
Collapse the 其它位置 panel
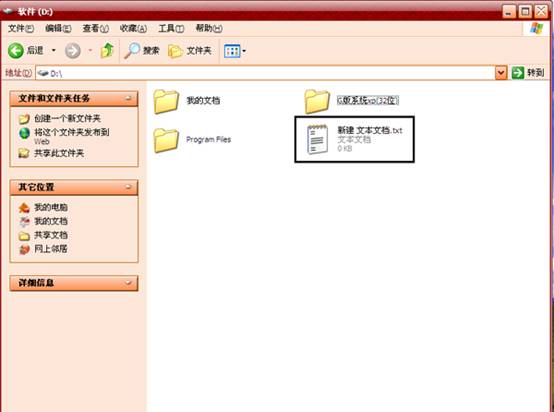click(x=128, y=187)
